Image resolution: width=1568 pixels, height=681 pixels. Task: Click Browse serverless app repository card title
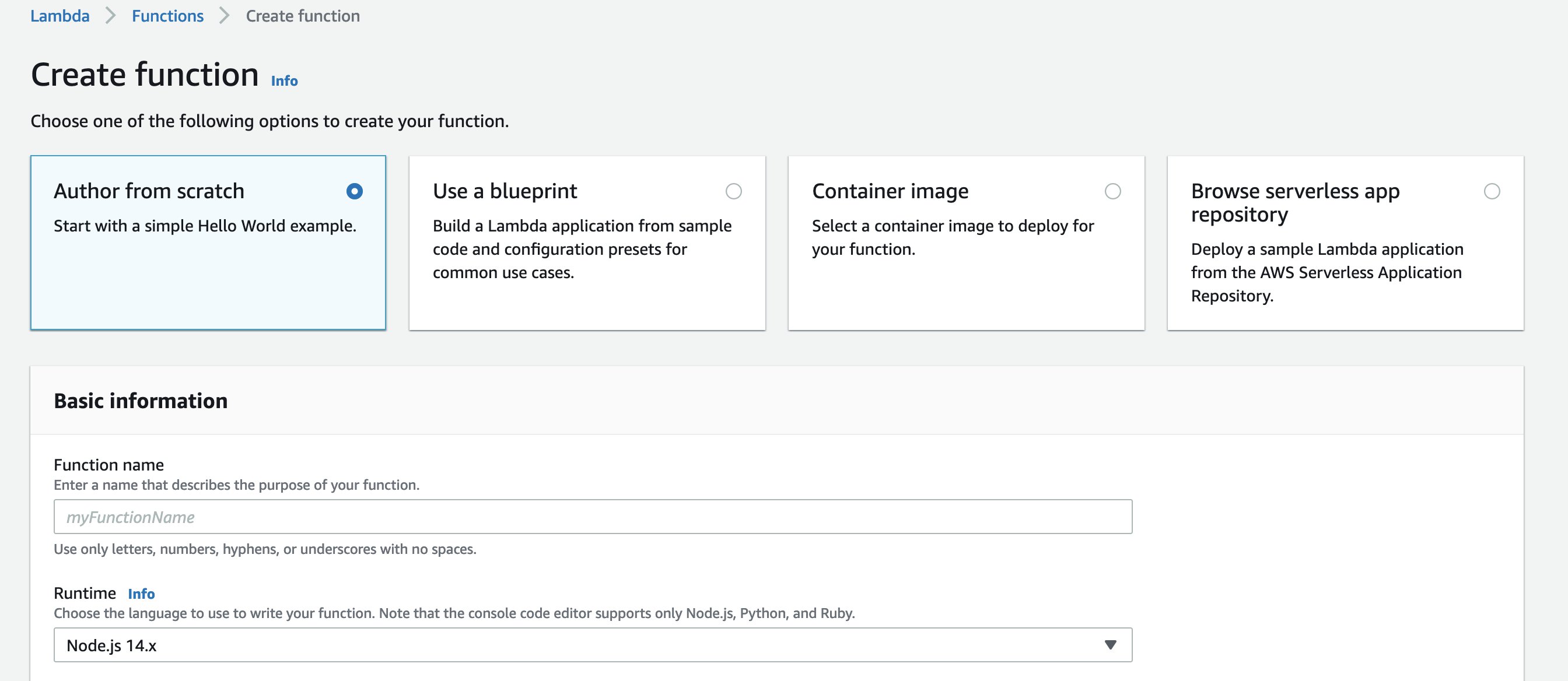click(1296, 203)
